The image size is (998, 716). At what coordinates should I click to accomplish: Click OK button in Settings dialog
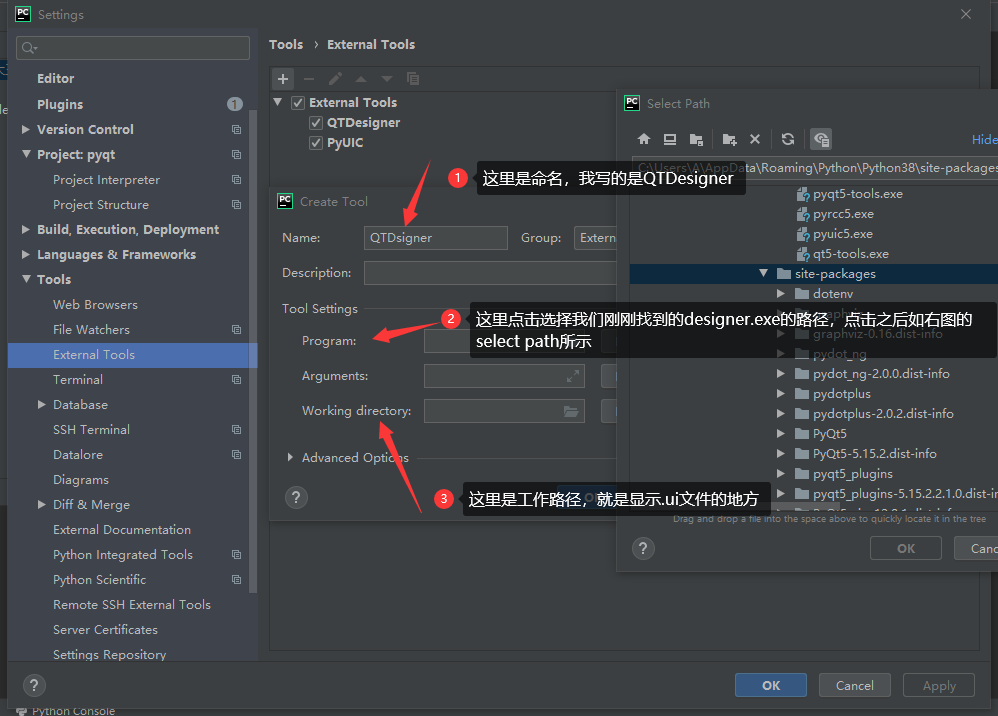(x=771, y=685)
